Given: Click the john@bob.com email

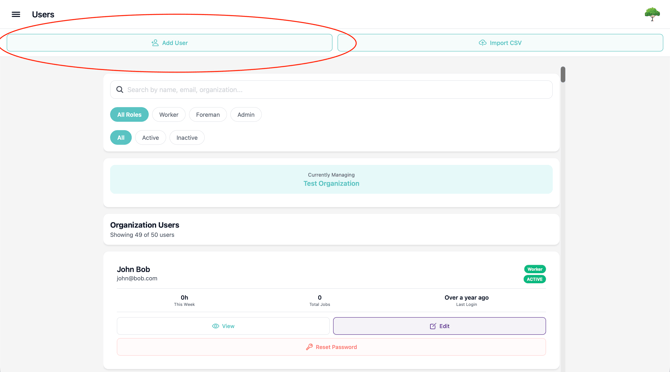Looking at the screenshot, I should (137, 278).
